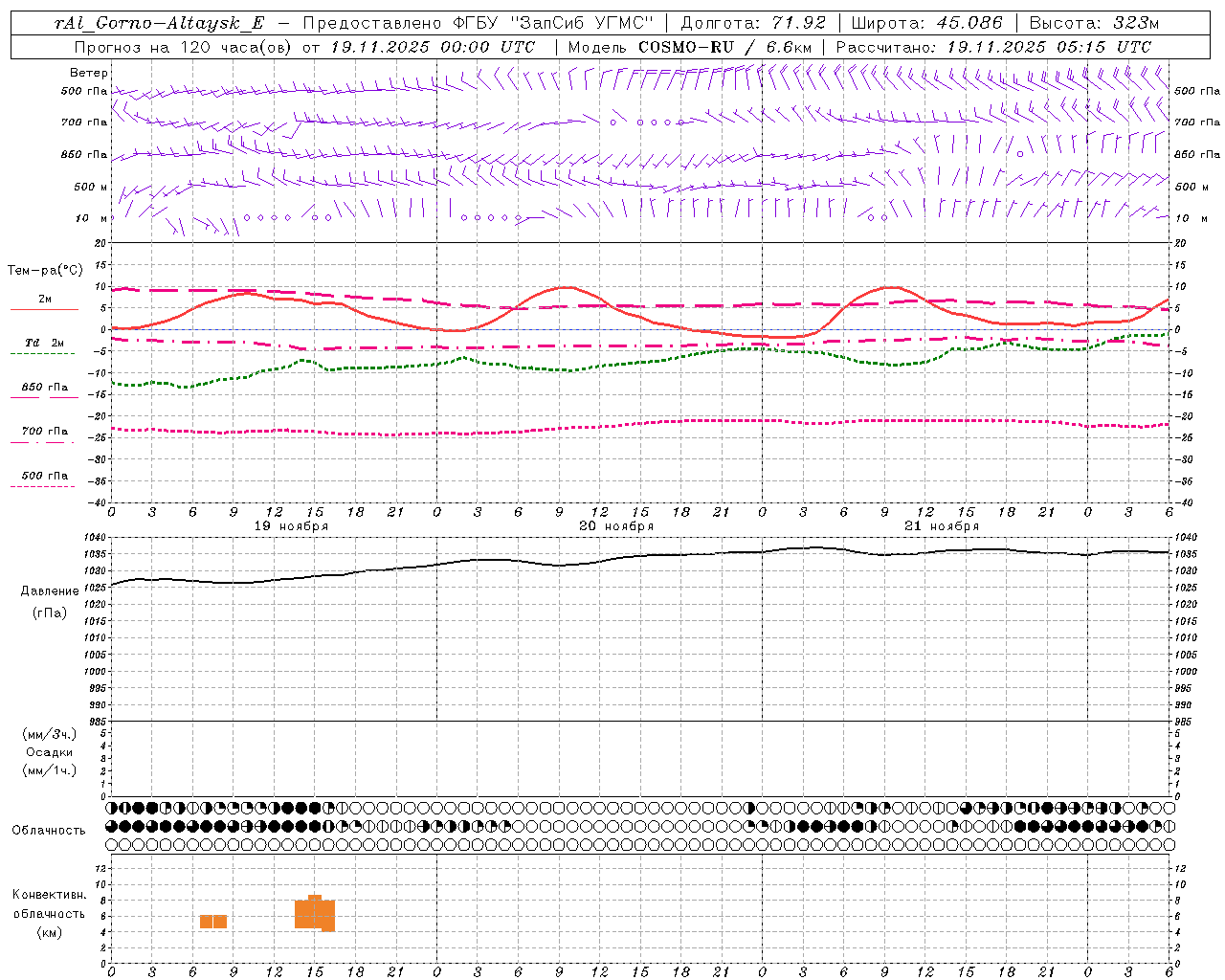Click the Осадки precipitation panel label
The width and height of the screenshot is (1225, 980).
pyautogui.click(x=50, y=752)
